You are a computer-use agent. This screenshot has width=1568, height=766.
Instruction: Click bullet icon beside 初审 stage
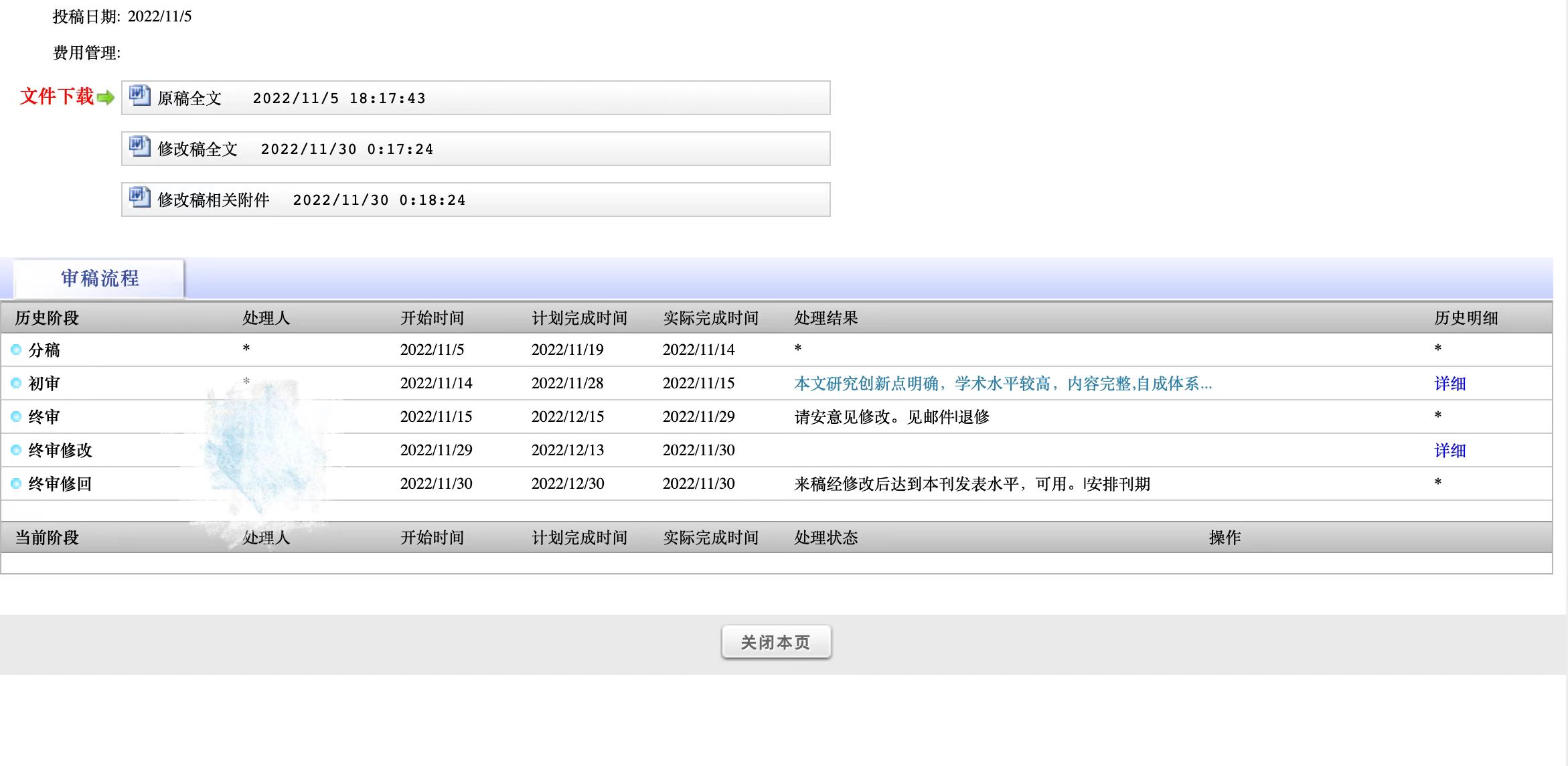(x=16, y=383)
